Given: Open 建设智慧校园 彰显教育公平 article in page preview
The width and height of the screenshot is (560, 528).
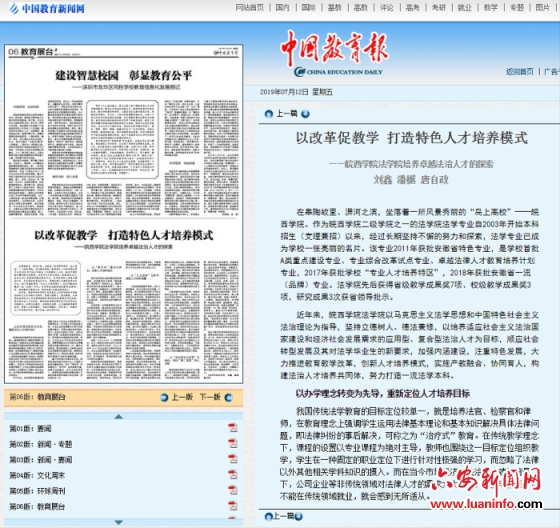Looking at the screenshot, I should [124, 75].
